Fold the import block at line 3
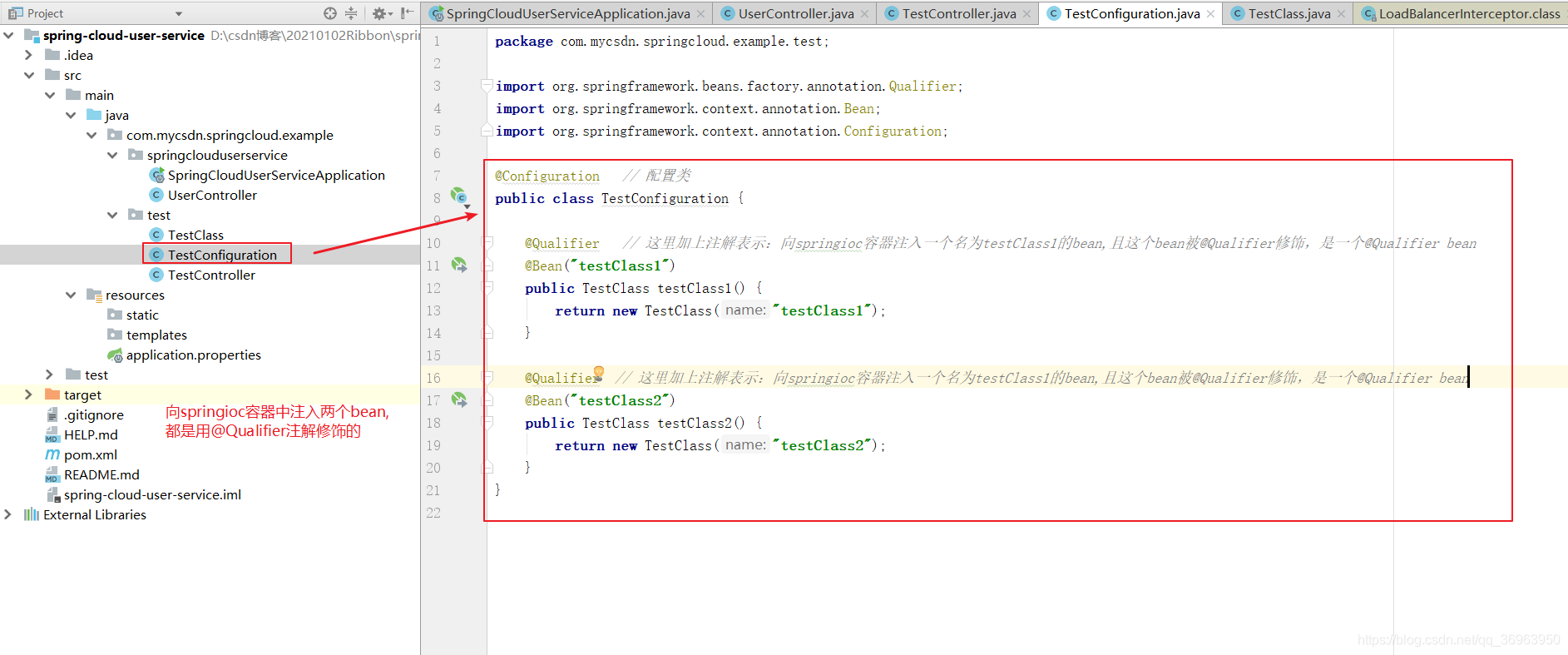 point(487,86)
